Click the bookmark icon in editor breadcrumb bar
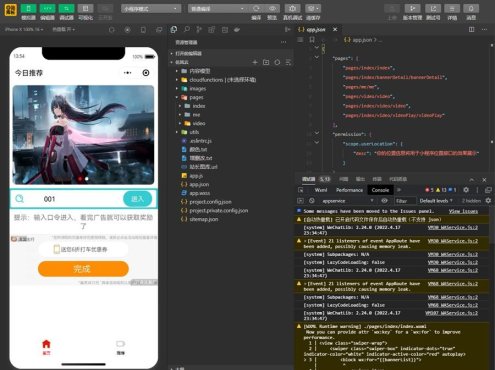 coord(312,40)
